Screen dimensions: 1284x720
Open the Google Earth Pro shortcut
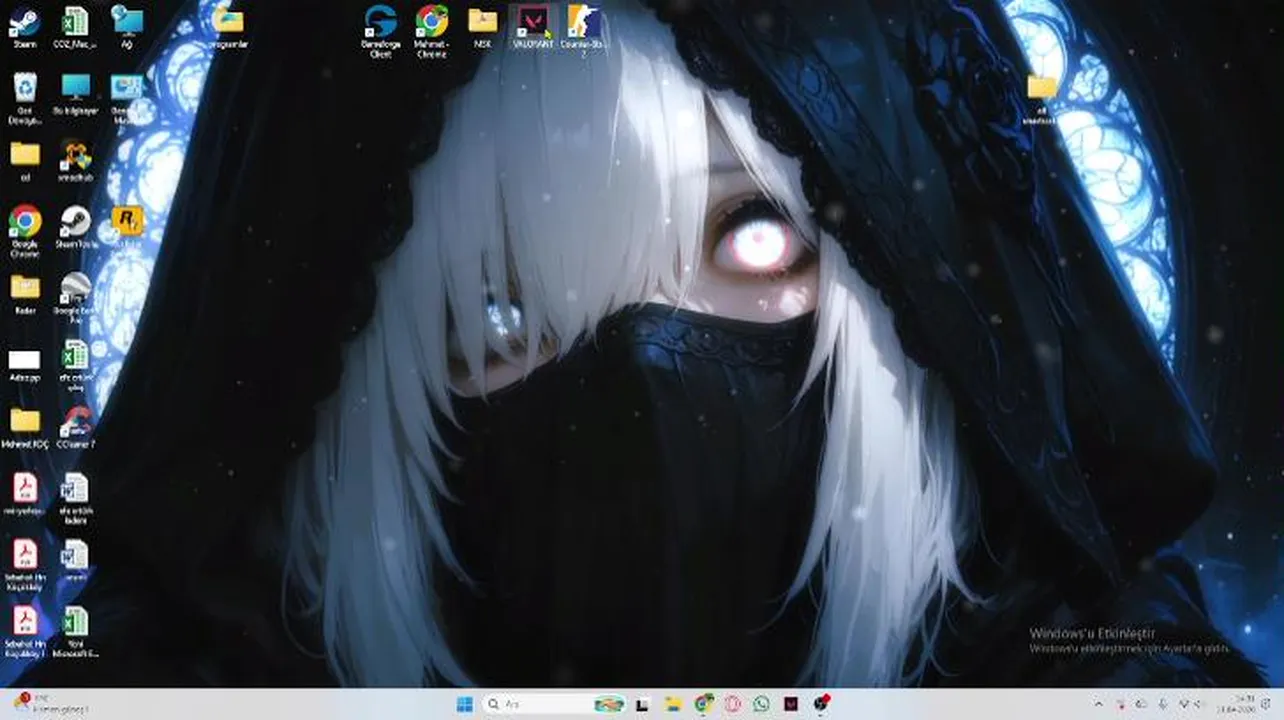(x=75, y=298)
